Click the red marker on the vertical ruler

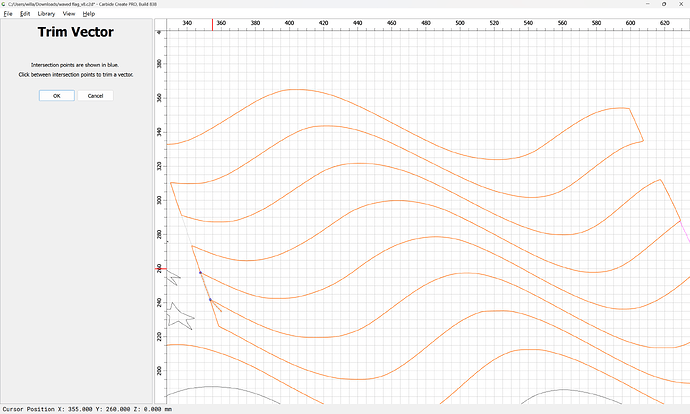coord(159,268)
